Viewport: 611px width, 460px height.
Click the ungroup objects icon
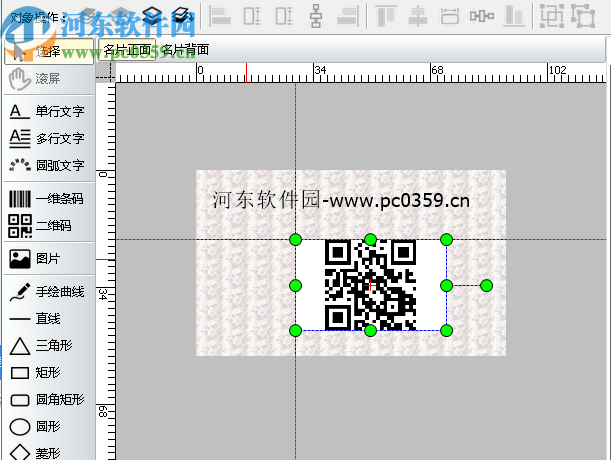pos(583,16)
